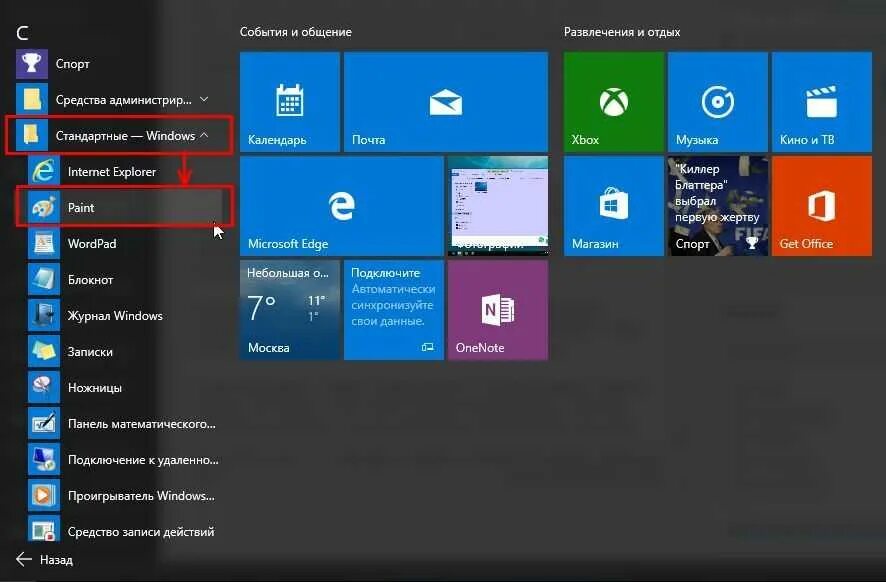Image resolution: width=886 pixels, height=582 pixels.
Task: Open Paint using its palette icon
Action: (44, 207)
